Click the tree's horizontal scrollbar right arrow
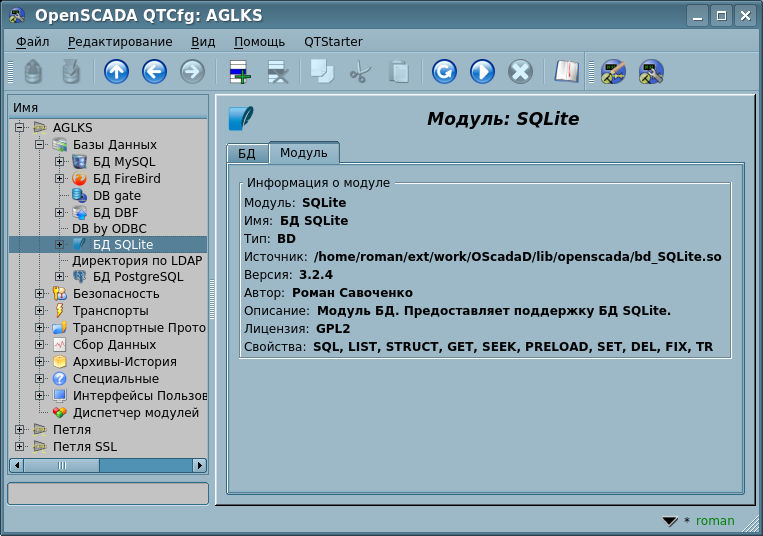Viewport: 763px width, 536px height. (200, 465)
